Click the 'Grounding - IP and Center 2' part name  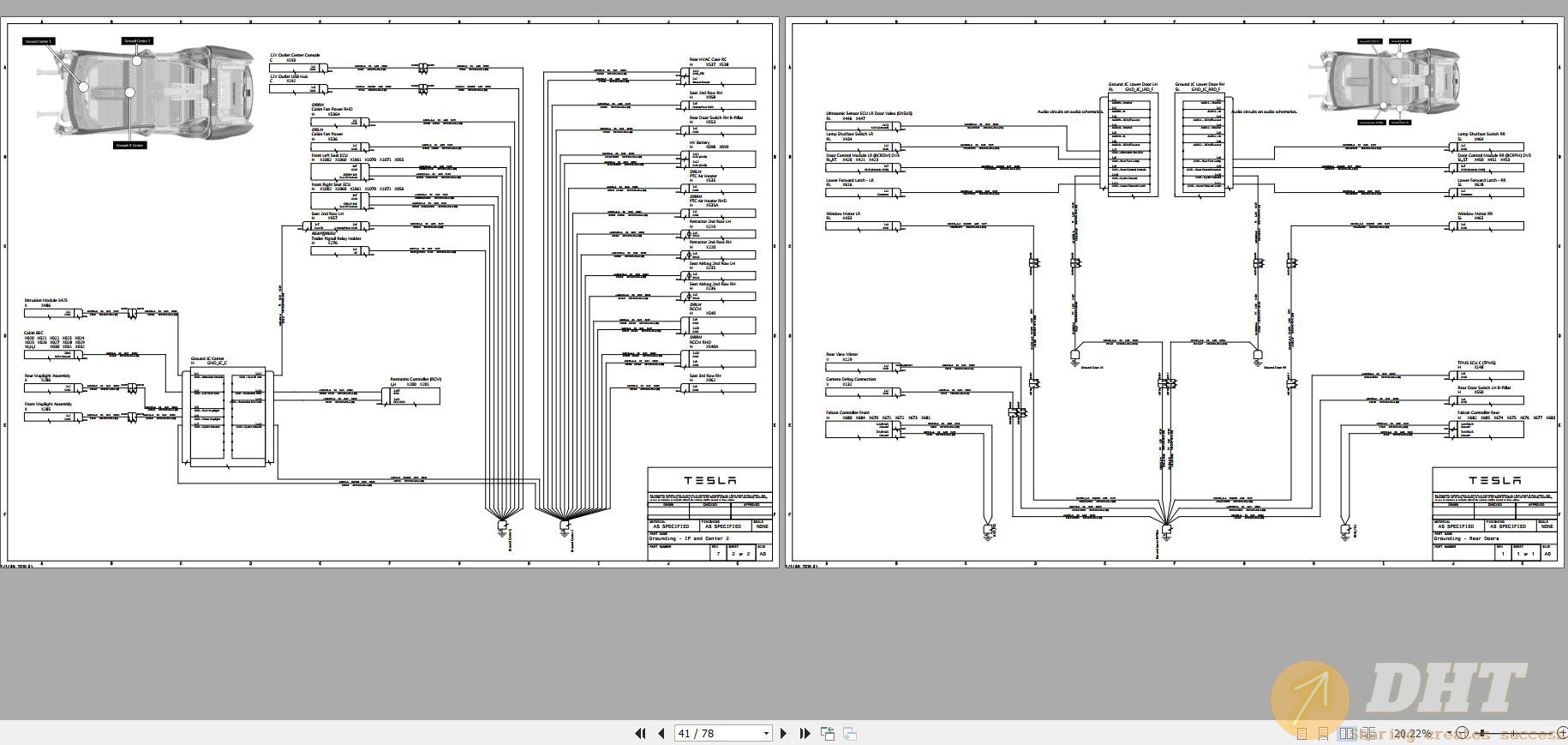pos(690,538)
